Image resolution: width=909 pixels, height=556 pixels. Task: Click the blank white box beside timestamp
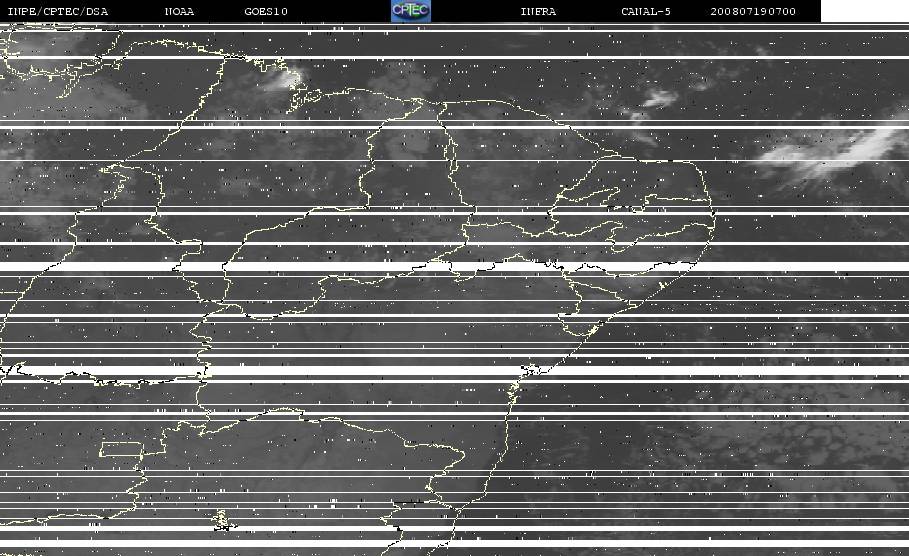tap(865, 11)
